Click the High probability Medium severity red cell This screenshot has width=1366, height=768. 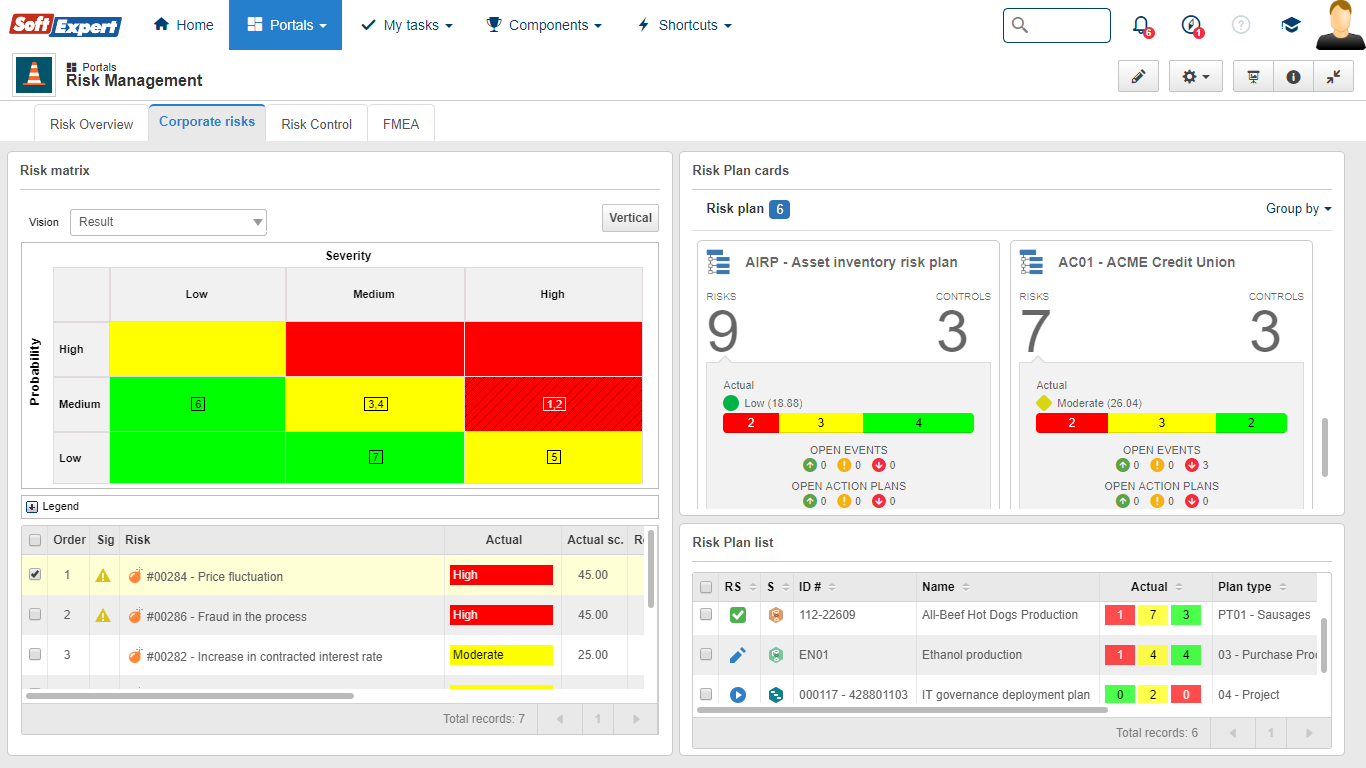click(x=375, y=349)
